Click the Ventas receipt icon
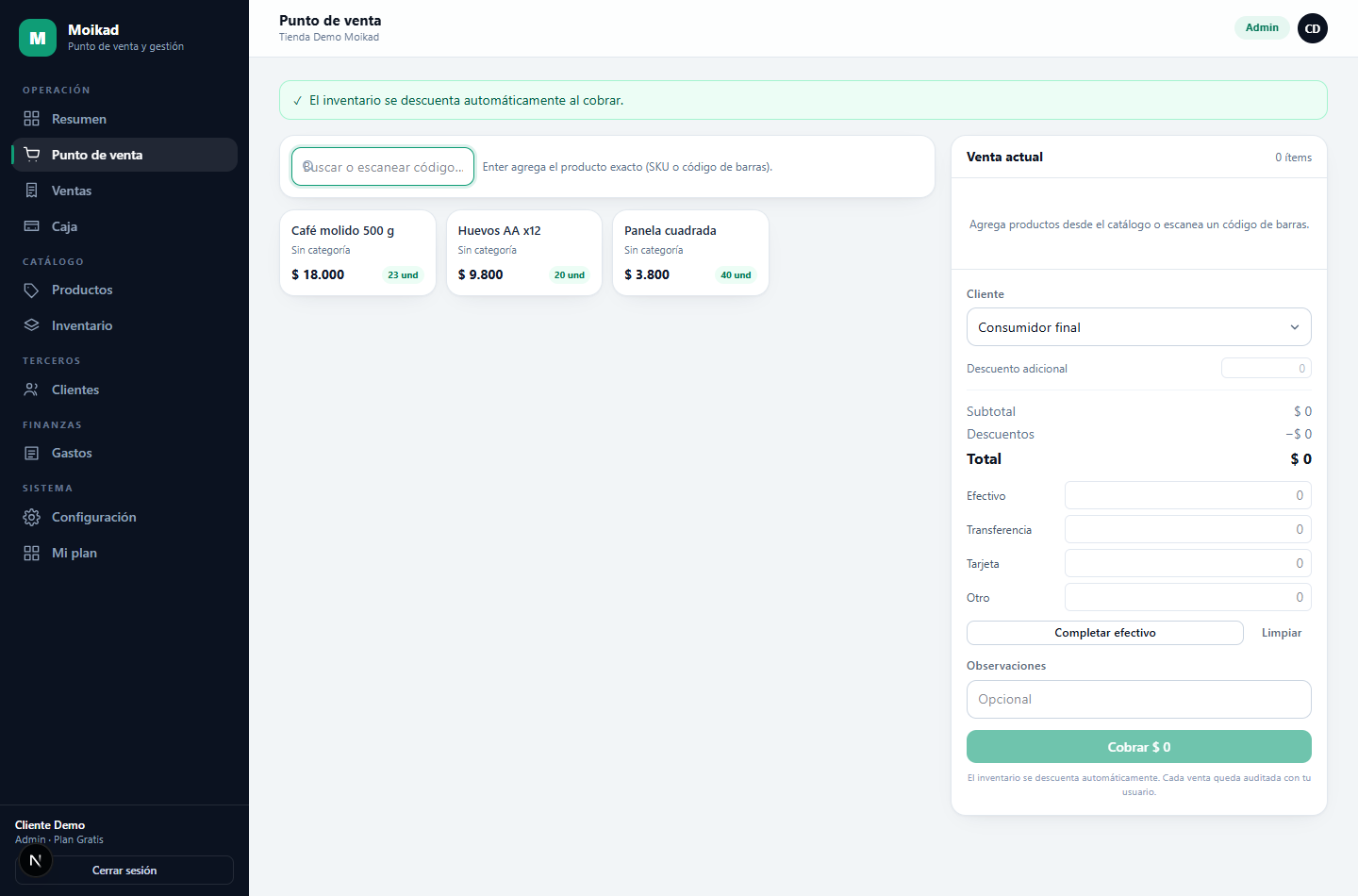Screen dimensions: 1358x896 (x=32, y=191)
